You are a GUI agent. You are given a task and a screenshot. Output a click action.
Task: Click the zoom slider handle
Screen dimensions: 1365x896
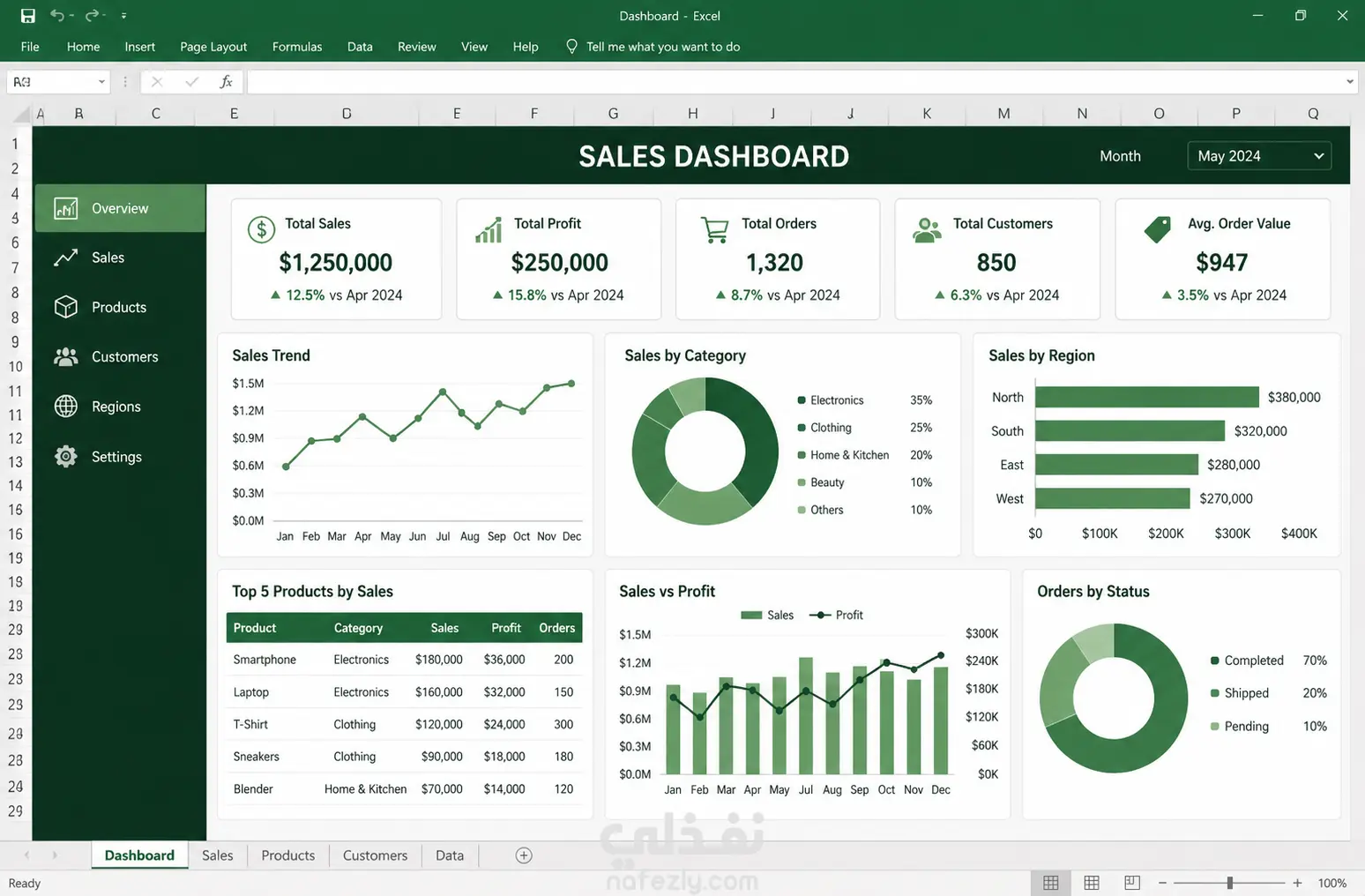click(1230, 883)
